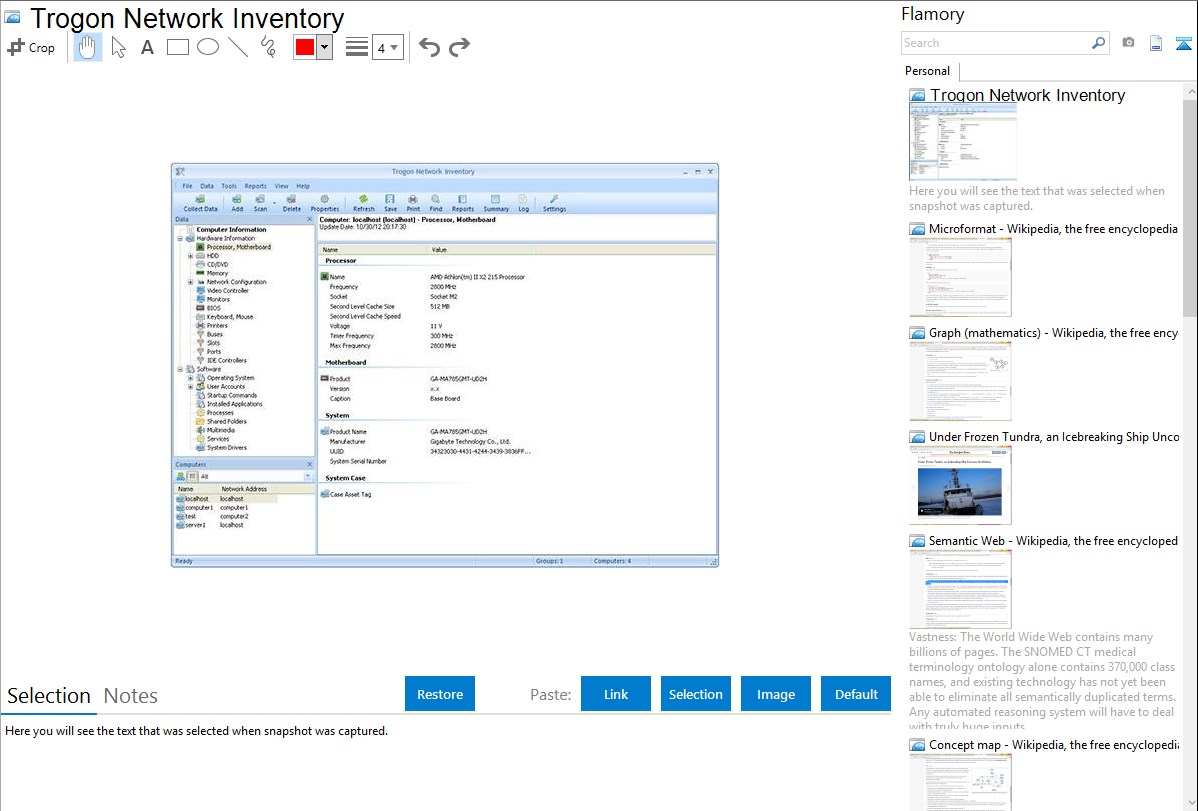This screenshot has height=811, width=1198.
Task: Open the Reports menu in Trogon screenshot
Action: tap(255, 186)
